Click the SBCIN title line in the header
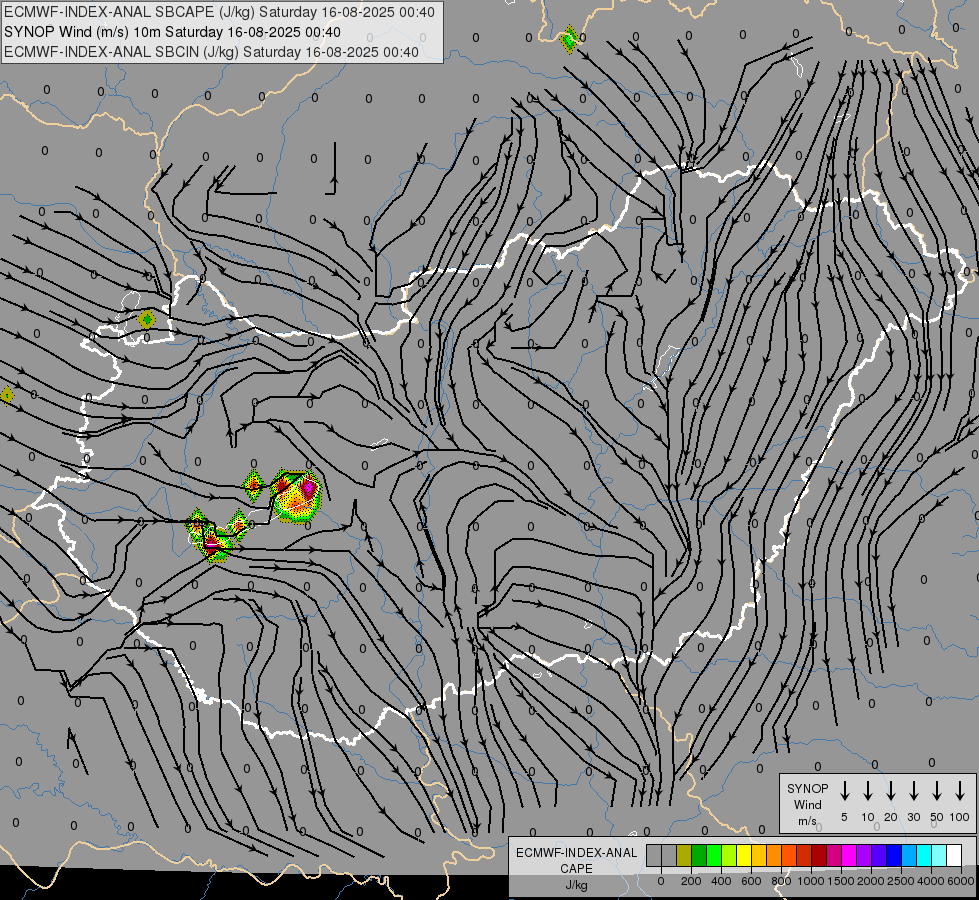Screen dimensions: 979x900 (211, 52)
